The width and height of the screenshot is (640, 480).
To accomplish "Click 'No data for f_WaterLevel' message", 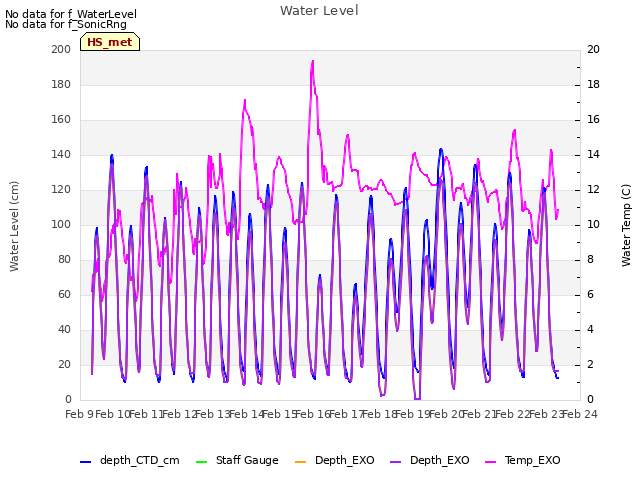I will point(71,14).
